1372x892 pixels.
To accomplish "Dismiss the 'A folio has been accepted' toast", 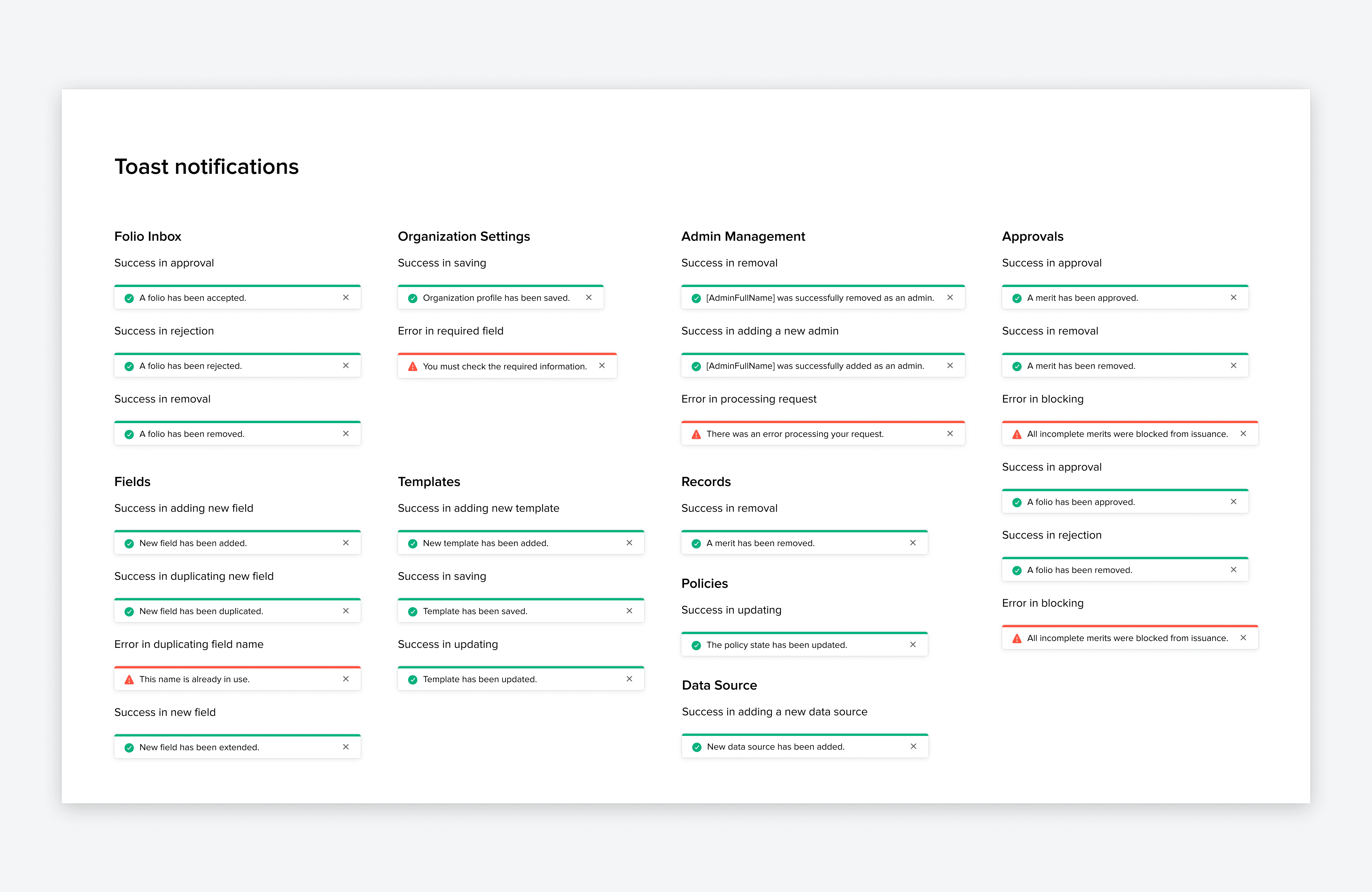I will pyautogui.click(x=346, y=298).
